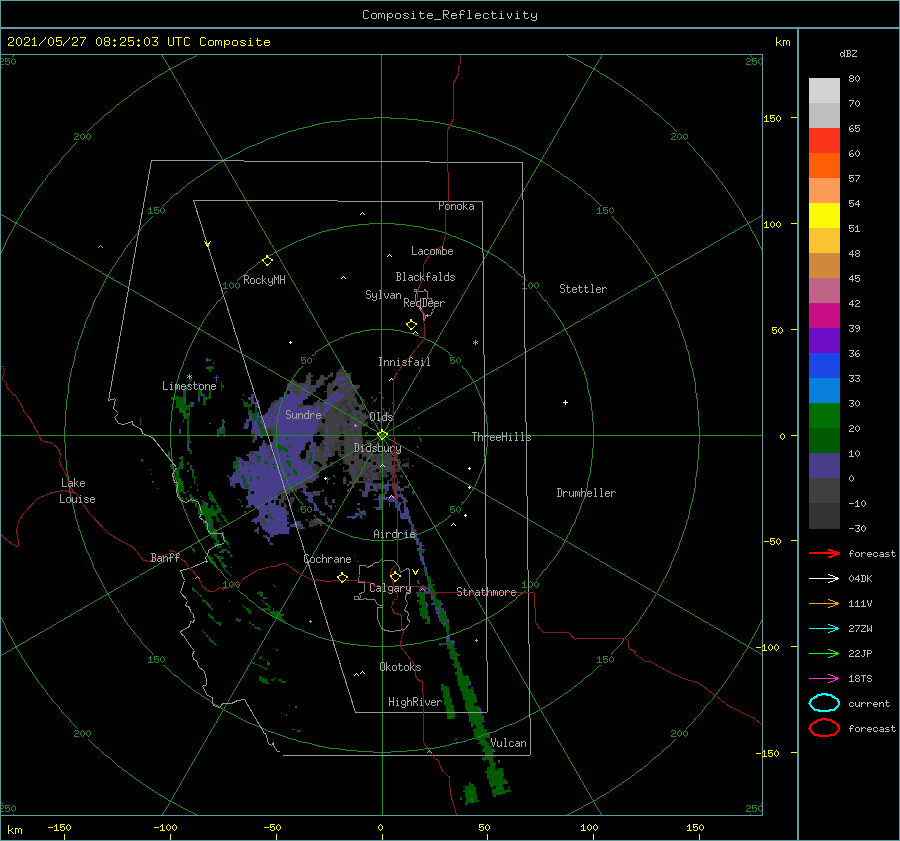900x841 pixels.
Task: Click the Composite_Reflectivity title
Action: pyautogui.click(x=450, y=15)
